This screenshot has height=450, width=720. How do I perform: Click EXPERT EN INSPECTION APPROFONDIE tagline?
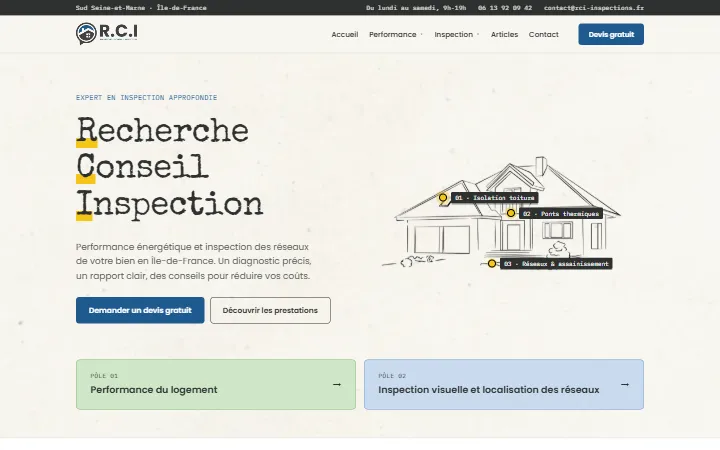[x=146, y=97]
